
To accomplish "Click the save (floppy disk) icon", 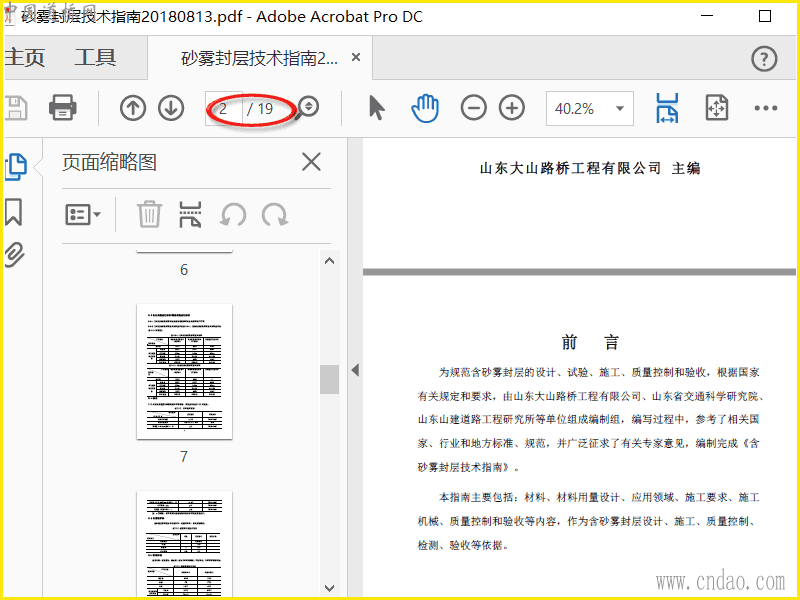I will tap(15, 108).
